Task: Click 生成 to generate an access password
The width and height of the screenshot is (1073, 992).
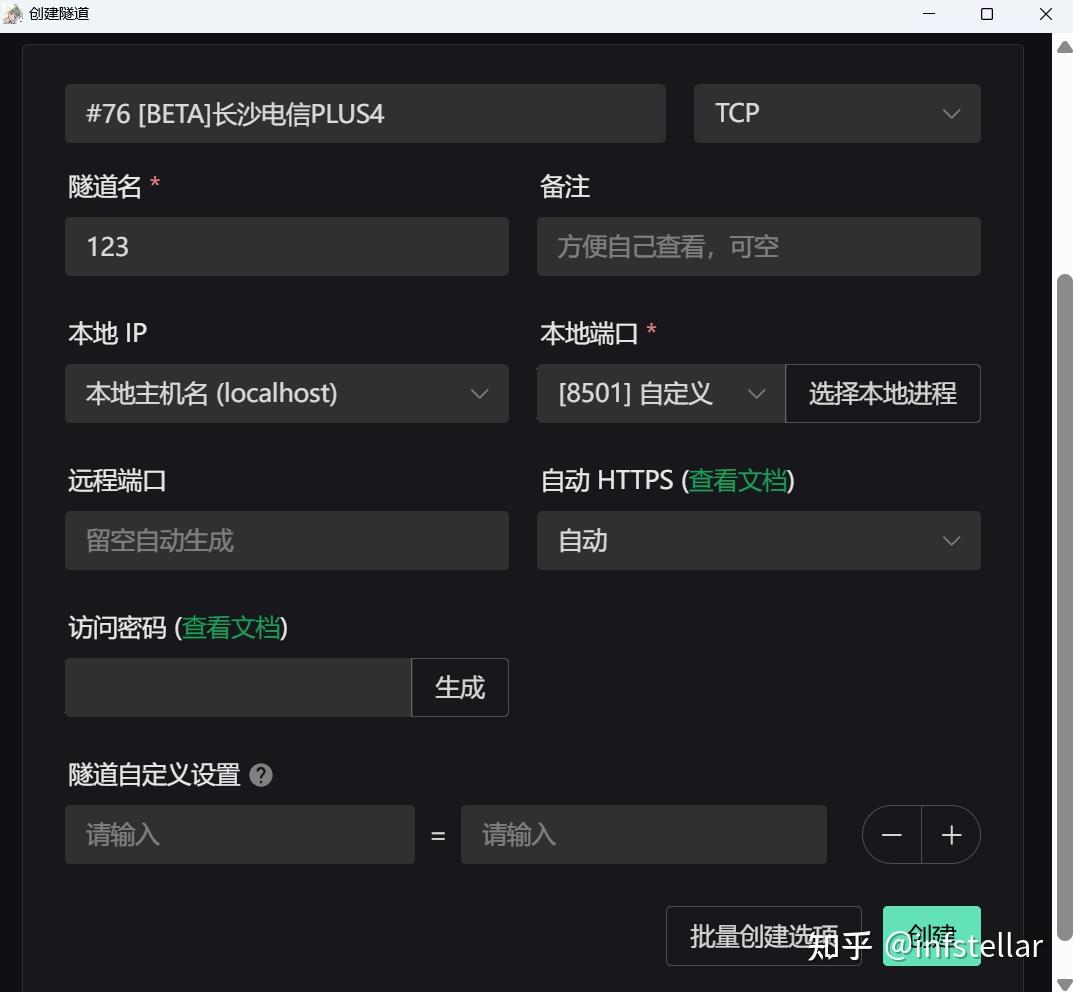Action: (459, 687)
